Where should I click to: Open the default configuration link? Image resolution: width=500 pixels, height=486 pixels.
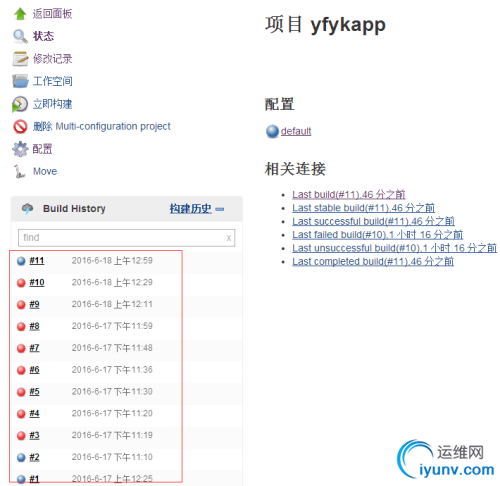296,131
